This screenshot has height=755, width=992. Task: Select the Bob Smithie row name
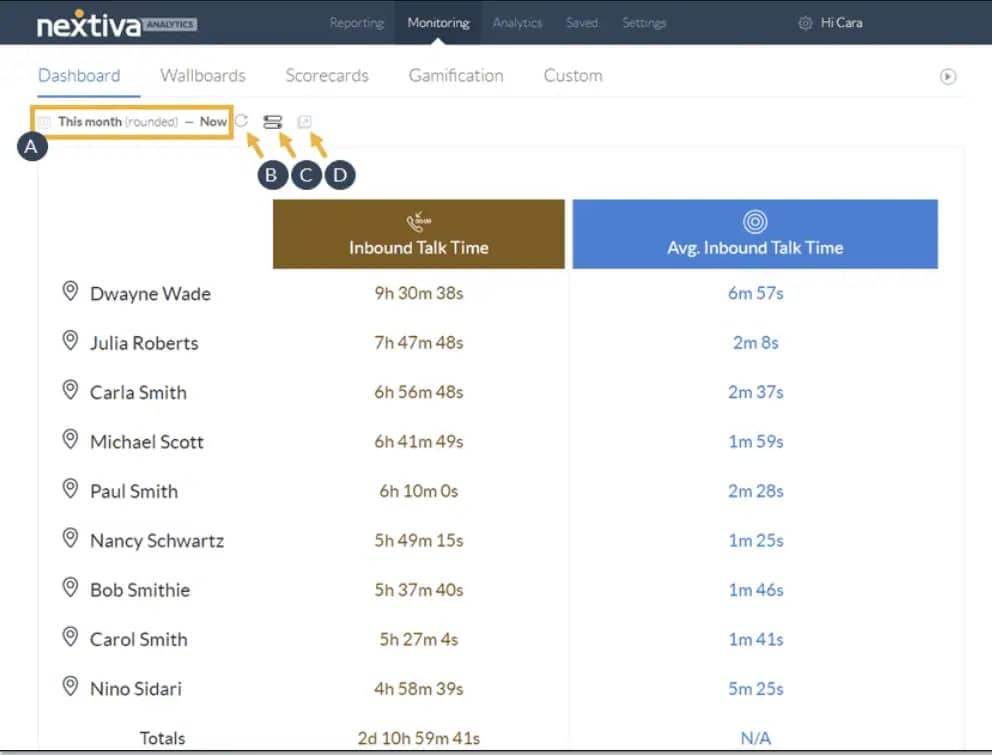[140, 590]
